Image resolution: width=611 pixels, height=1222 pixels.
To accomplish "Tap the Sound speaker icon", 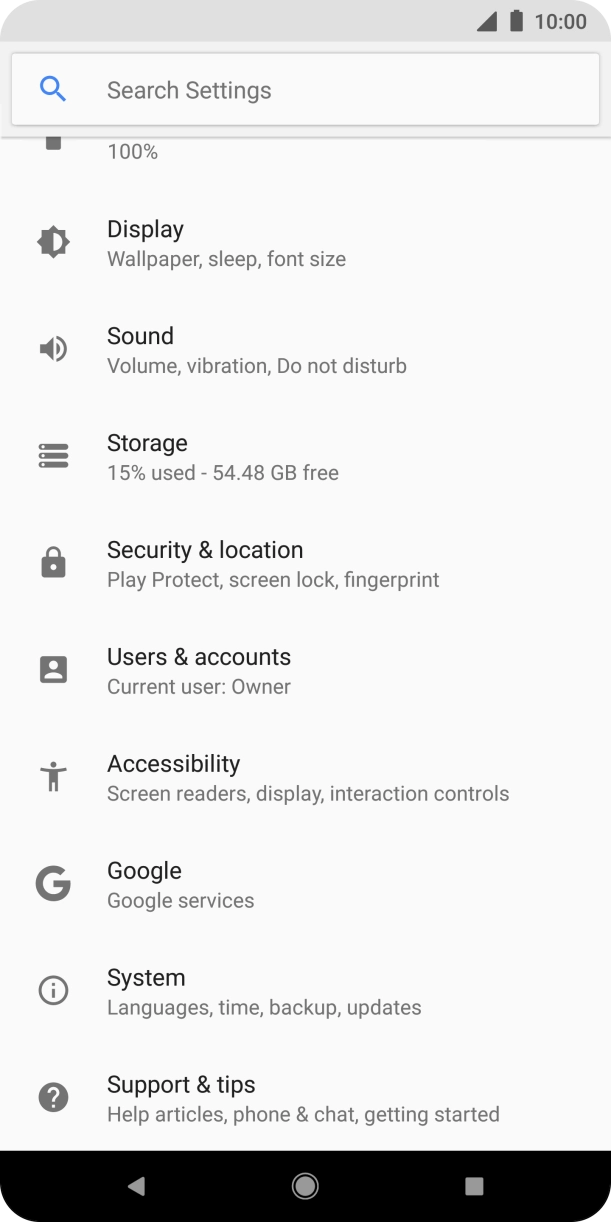I will click(53, 349).
